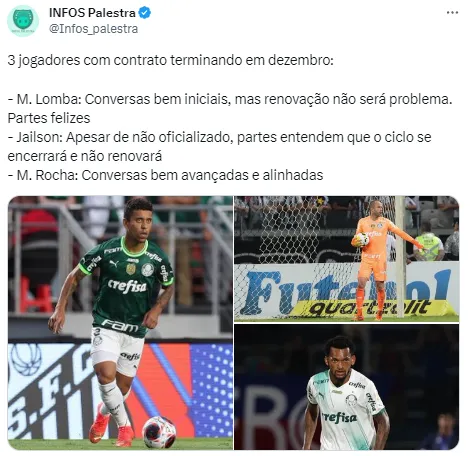Click the Jailson contract line
The height and width of the screenshot is (456, 472).
(219, 147)
